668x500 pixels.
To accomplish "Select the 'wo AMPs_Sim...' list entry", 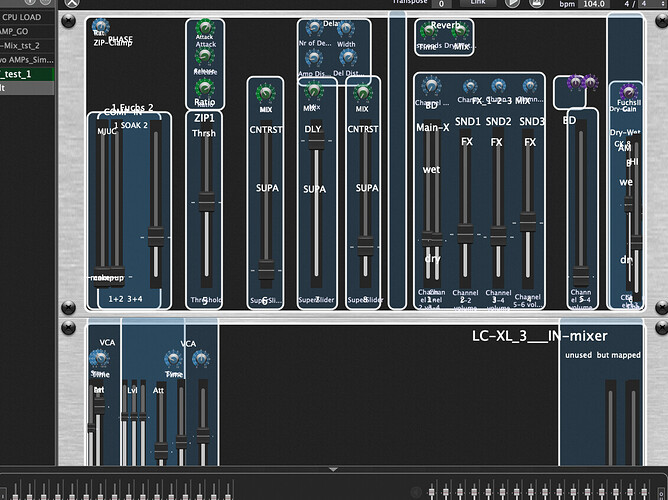I will click(x=27, y=60).
